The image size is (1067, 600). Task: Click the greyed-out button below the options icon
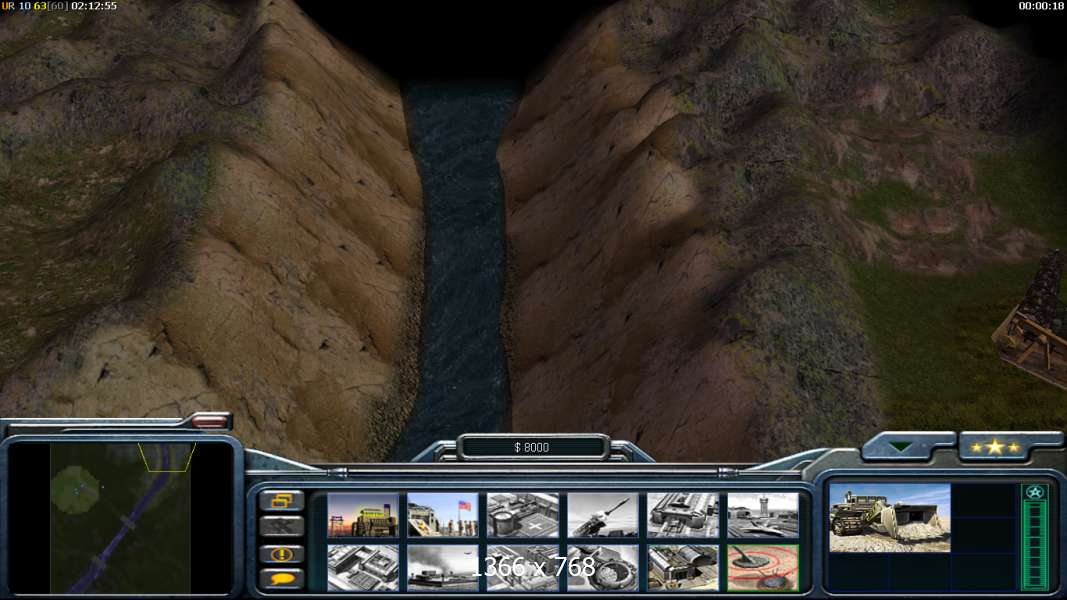pos(281,527)
